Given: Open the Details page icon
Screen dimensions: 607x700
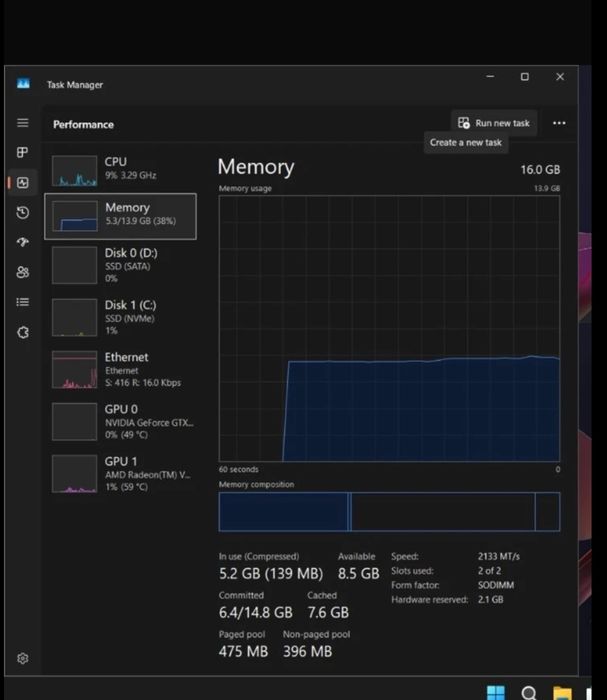Looking at the screenshot, I should (x=23, y=302).
